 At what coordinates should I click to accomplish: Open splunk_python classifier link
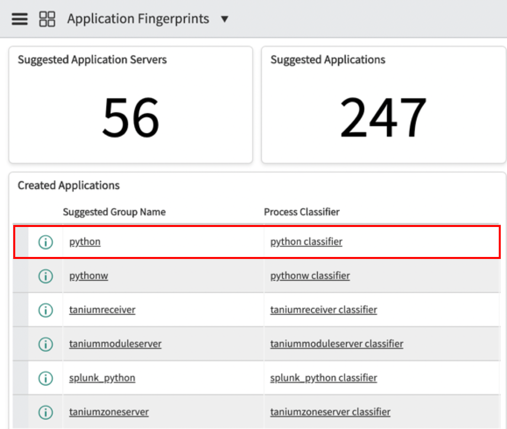324,378
